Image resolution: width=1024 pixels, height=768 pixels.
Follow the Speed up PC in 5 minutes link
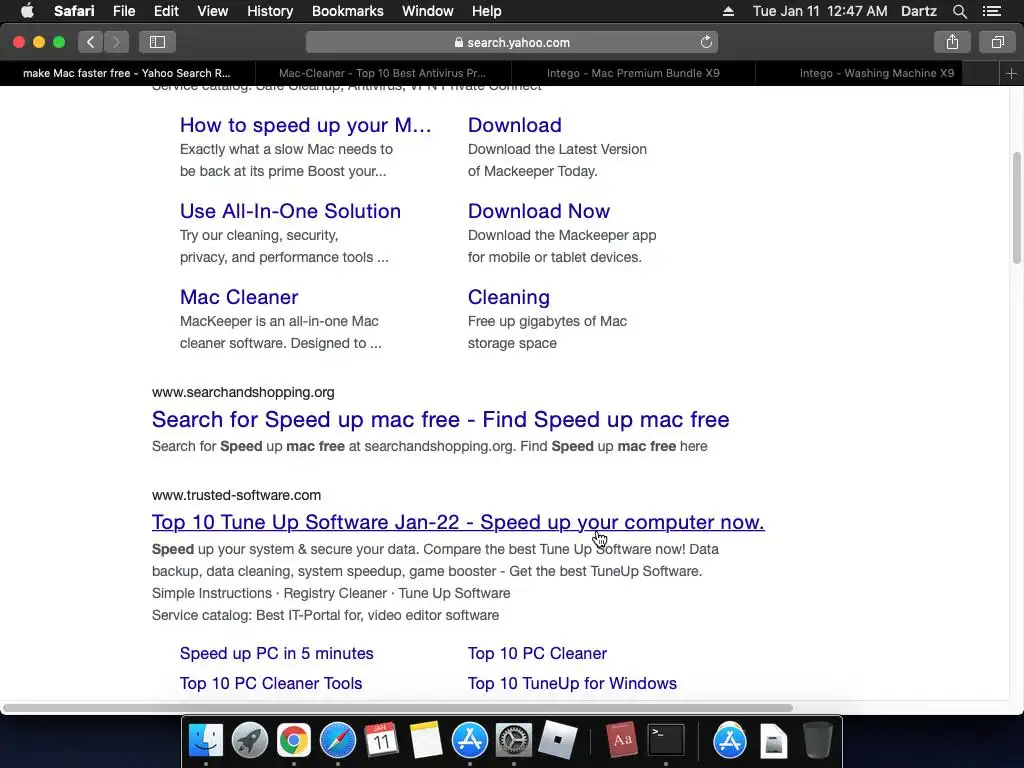(276, 653)
